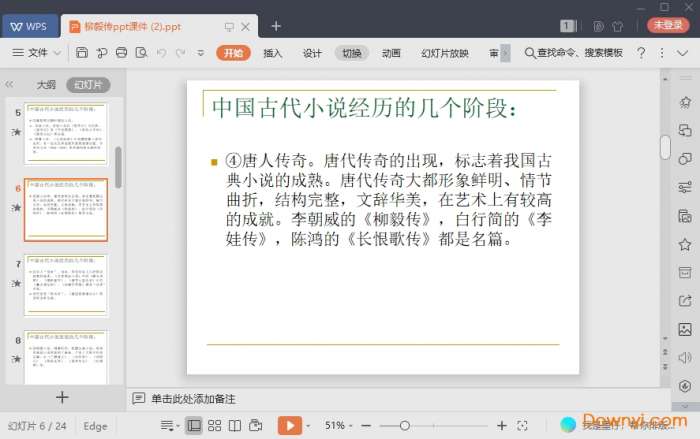Click the window count badge 1

coord(567,26)
